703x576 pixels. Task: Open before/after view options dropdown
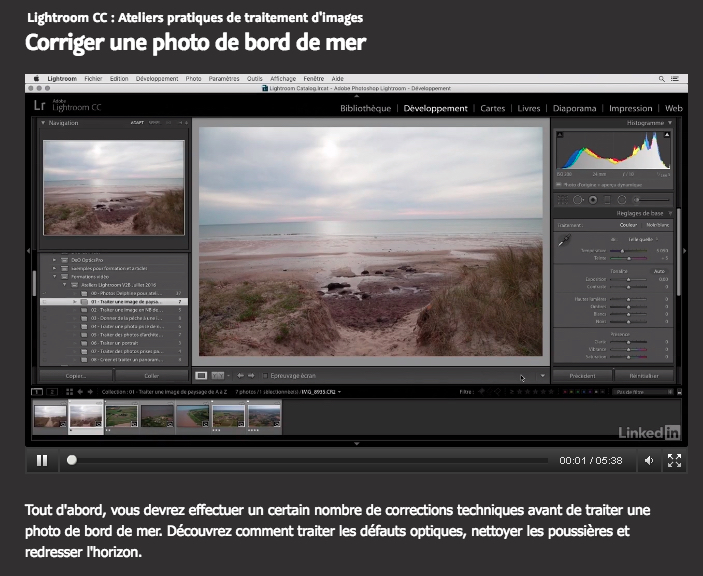pyautogui.click(x=228, y=376)
